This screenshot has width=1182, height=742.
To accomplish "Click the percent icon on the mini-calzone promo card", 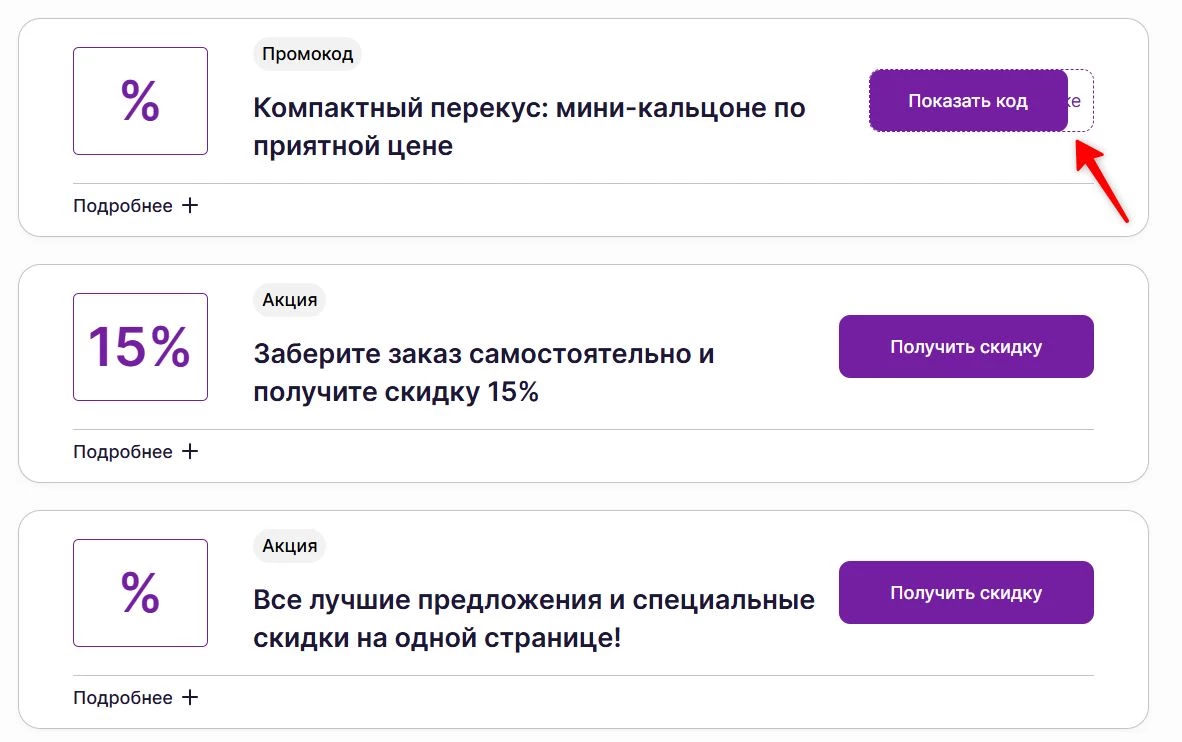I will 139,100.
